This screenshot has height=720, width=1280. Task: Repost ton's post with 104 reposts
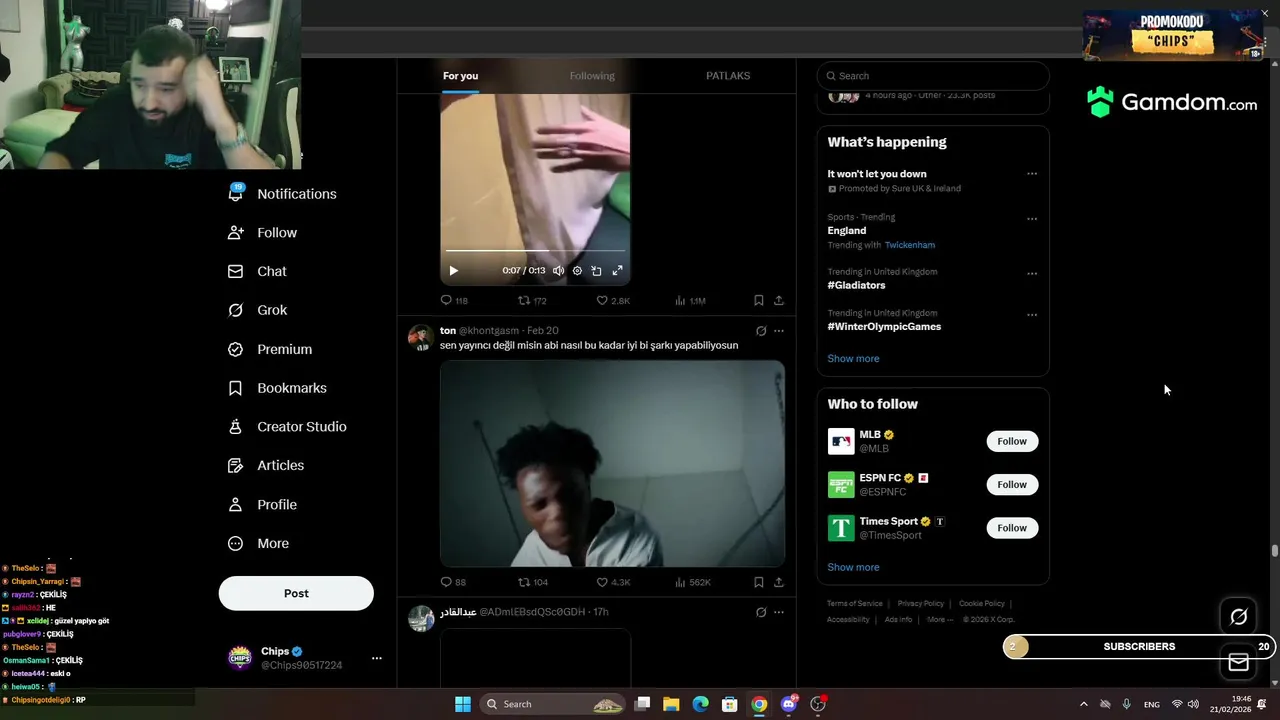pos(533,582)
